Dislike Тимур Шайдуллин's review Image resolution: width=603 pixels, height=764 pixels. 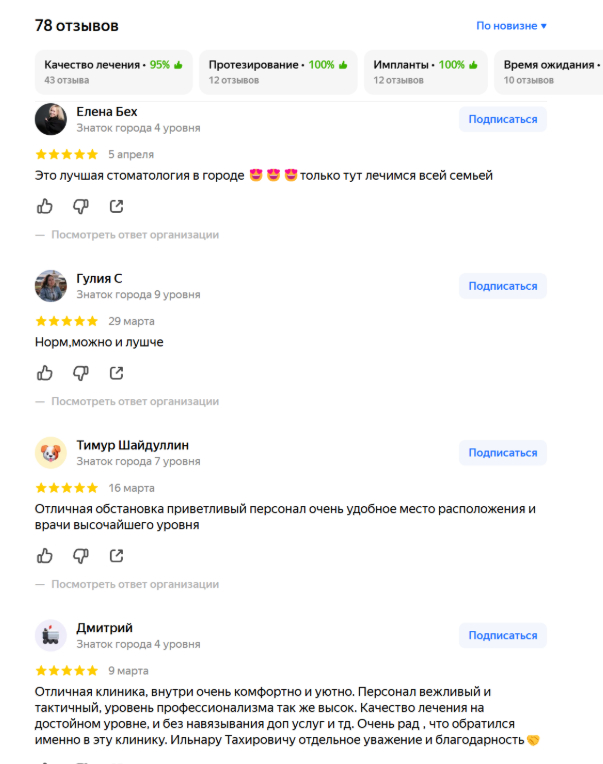point(80,555)
